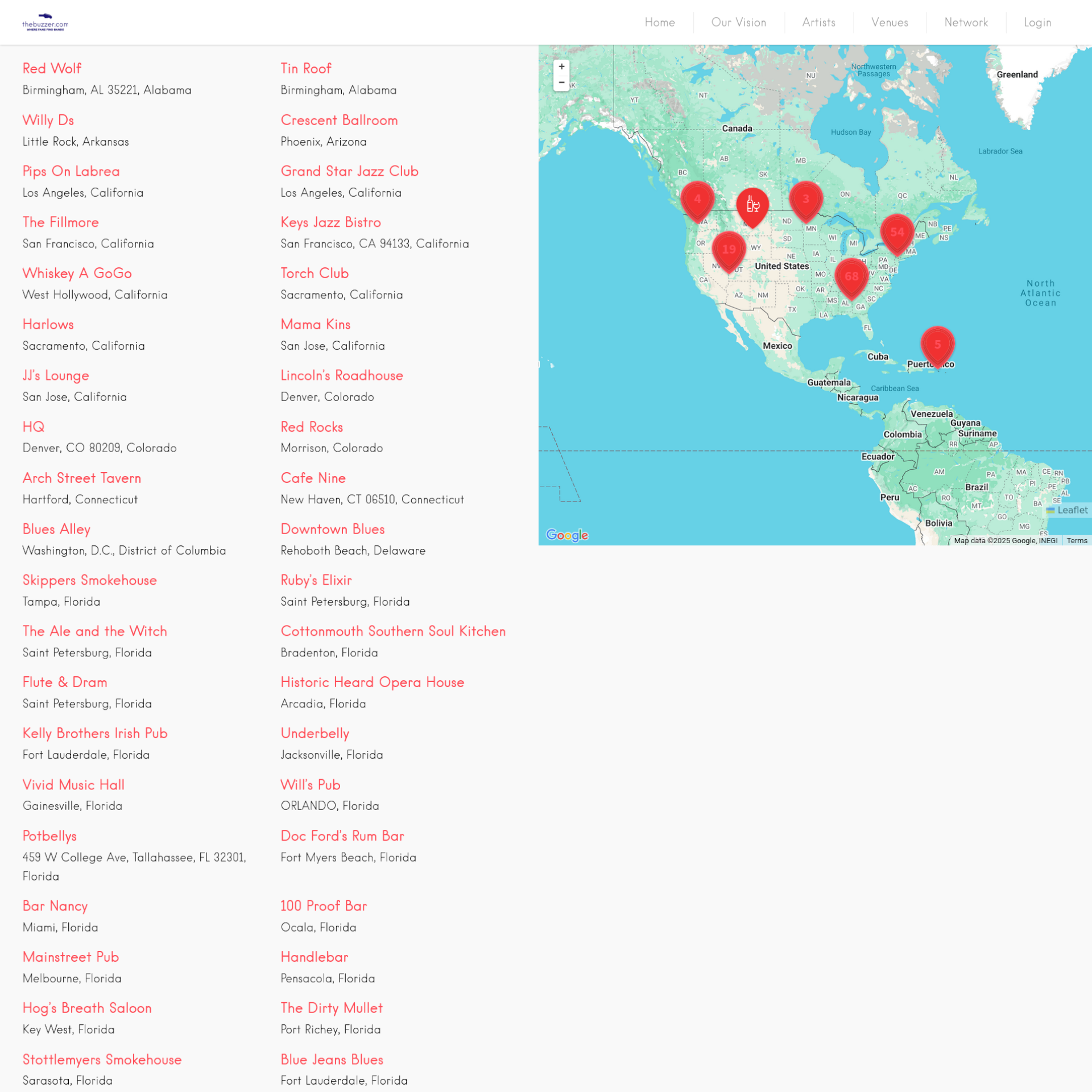This screenshot has width=1092, height=1092.
Task: Open Flute & Dram venue
Action: pyautogui.click(x=65, y=683)
